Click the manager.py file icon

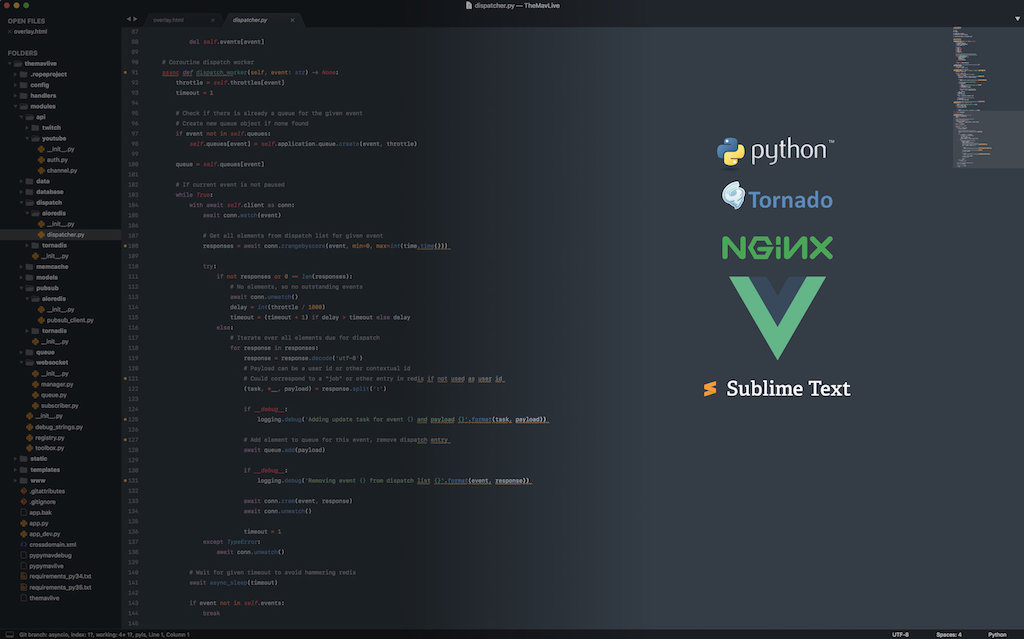[35, 384]
